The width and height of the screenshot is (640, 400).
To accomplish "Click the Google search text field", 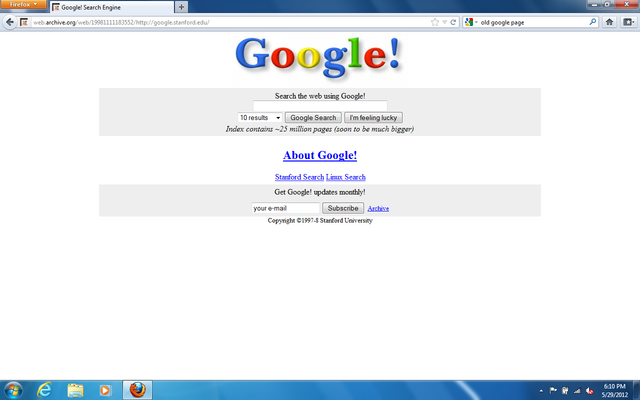I will point(320,106).
